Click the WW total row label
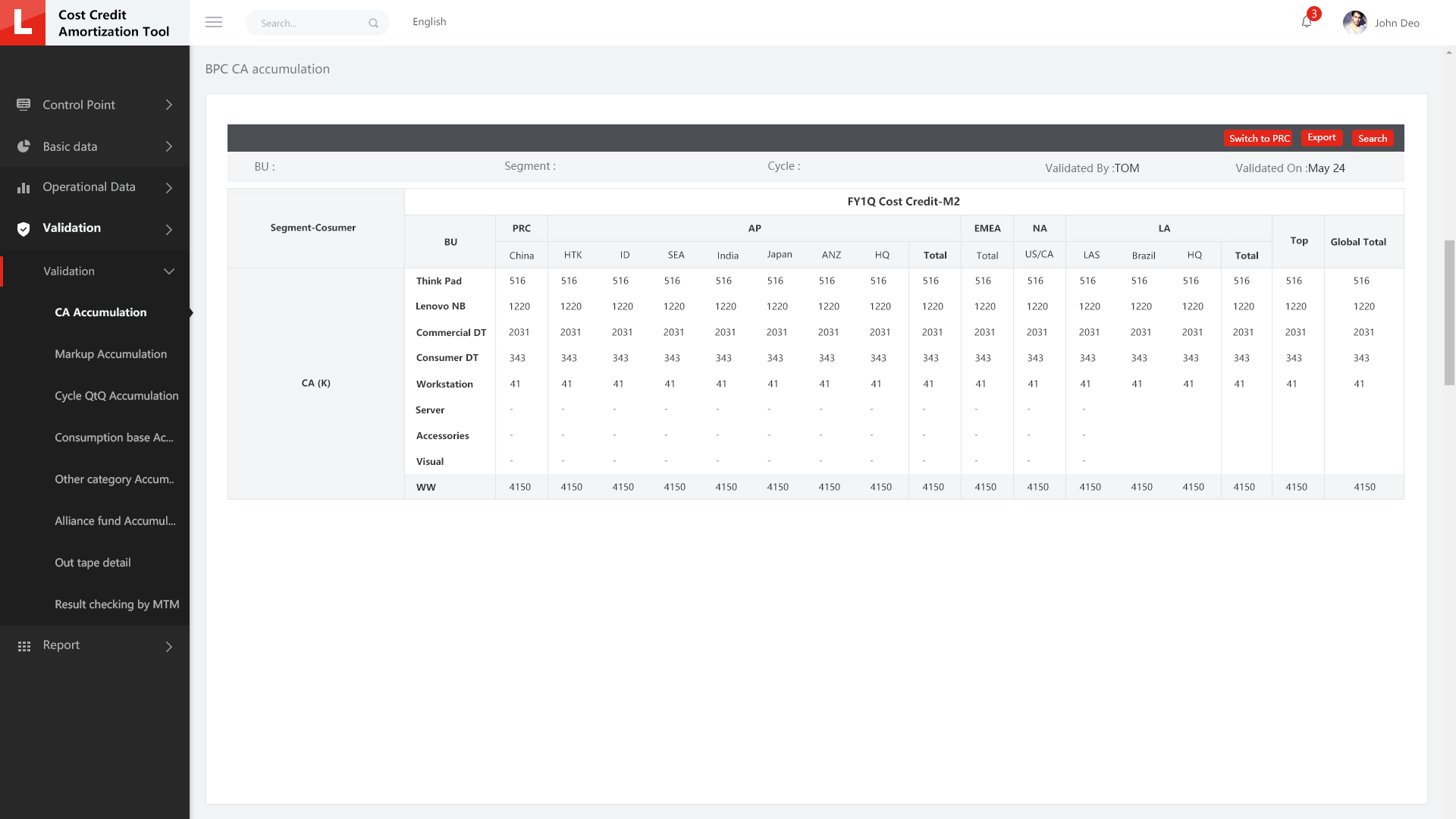 pos(425,487)
